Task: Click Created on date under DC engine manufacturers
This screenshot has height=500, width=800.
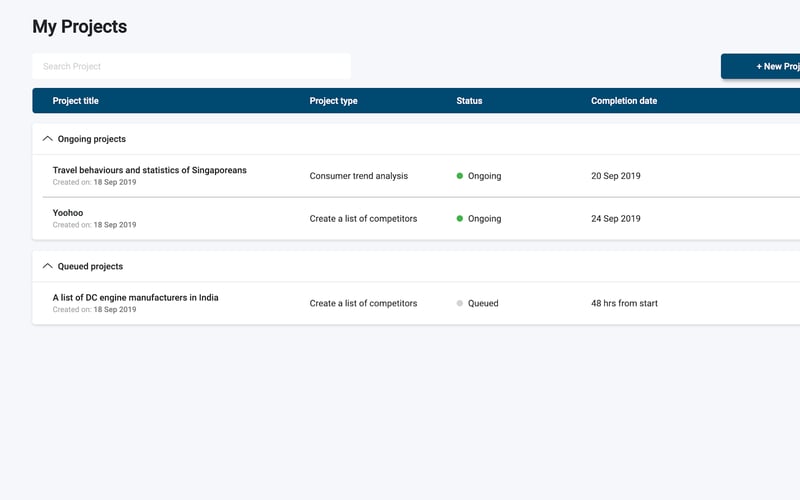Action: 94,309
